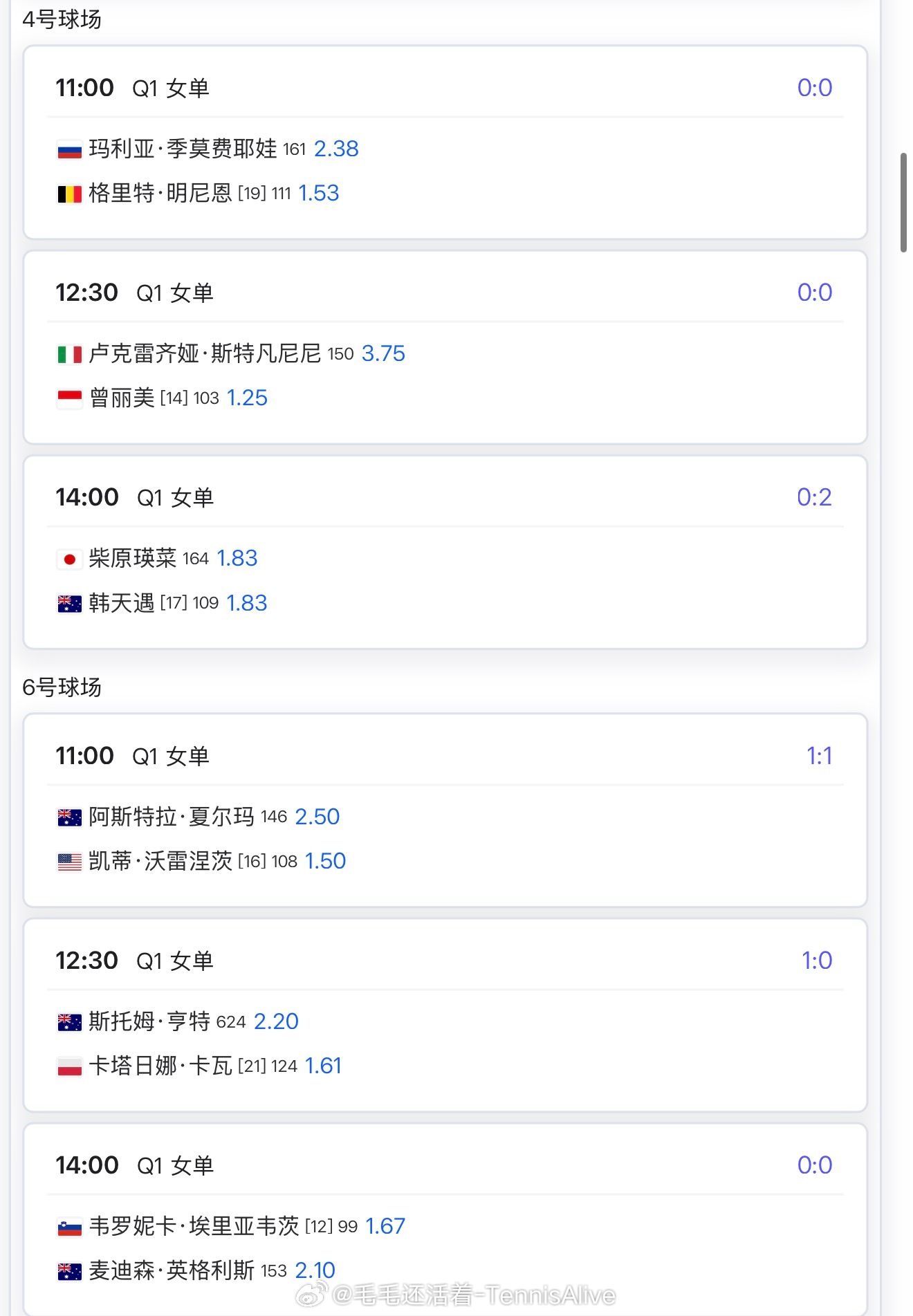913x1316 pixels.
Task: Click Italian flag beside 卢克雷齐娅·斯特凡尼尼
Action: pos(69,354)
